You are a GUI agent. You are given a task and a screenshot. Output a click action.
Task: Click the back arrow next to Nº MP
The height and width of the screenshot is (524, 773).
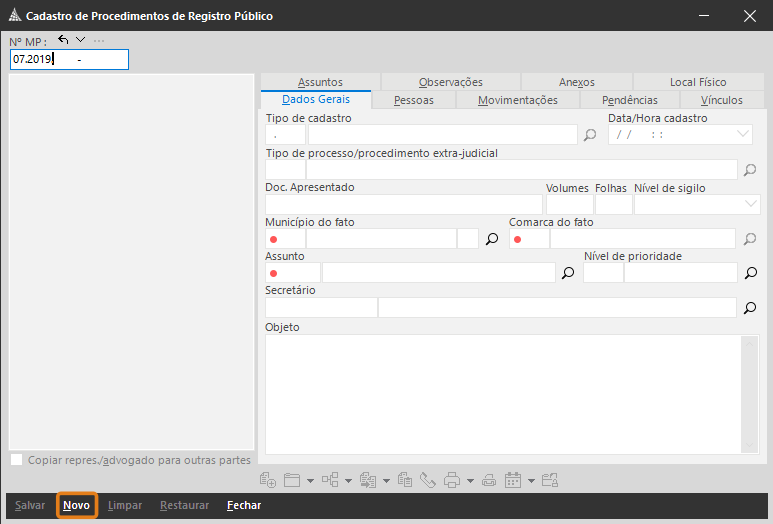coord(63,39)
